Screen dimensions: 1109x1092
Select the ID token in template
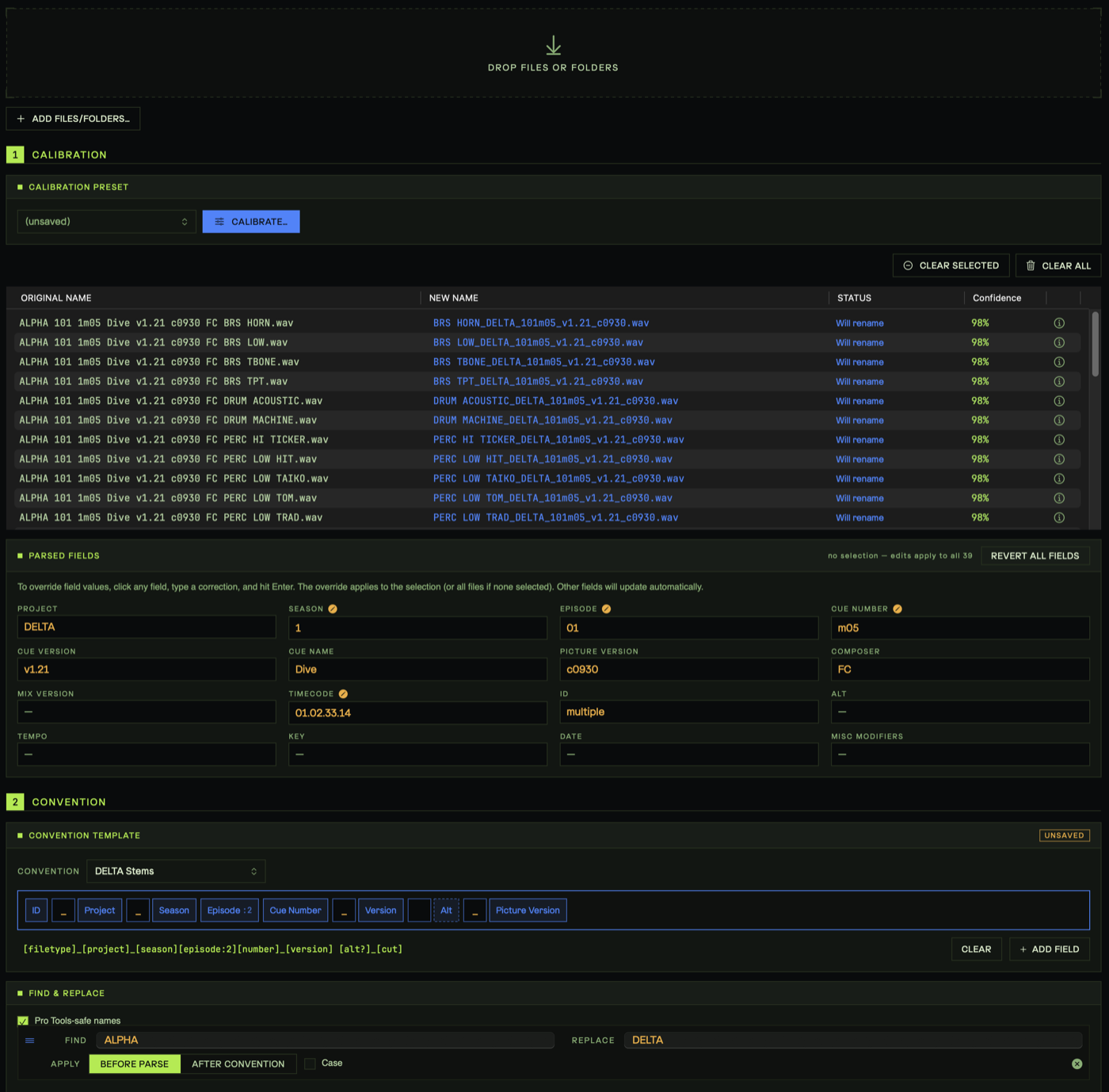[36, 911]
